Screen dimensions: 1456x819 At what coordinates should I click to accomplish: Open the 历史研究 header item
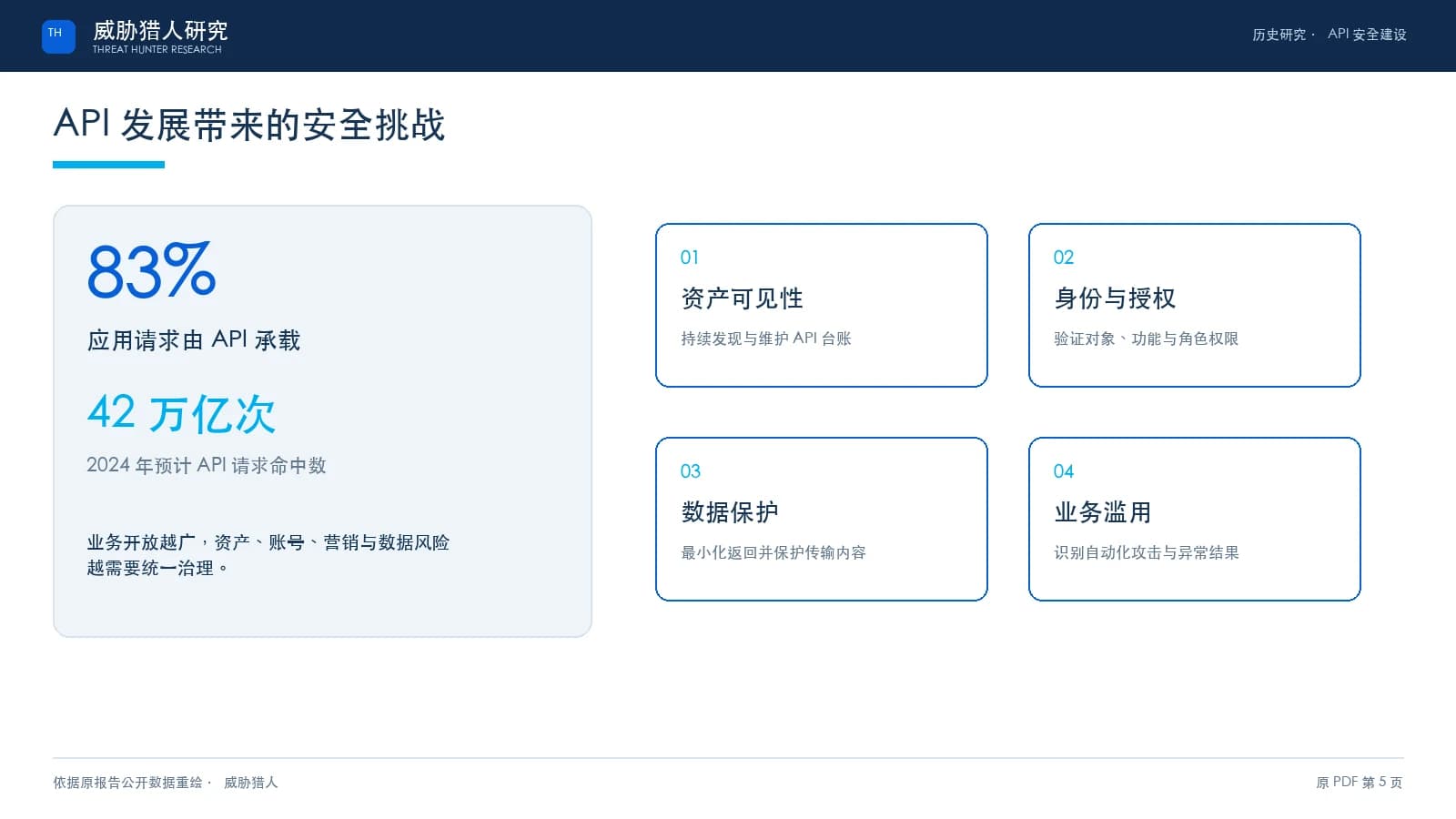[1279, 35]
